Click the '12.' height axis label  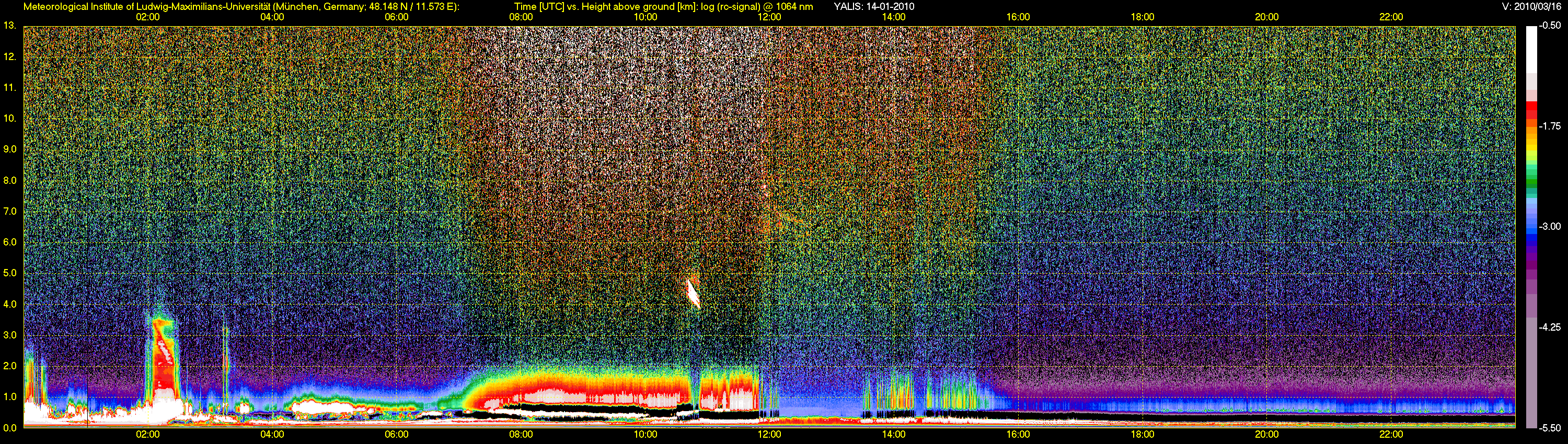tap(10, 56)
